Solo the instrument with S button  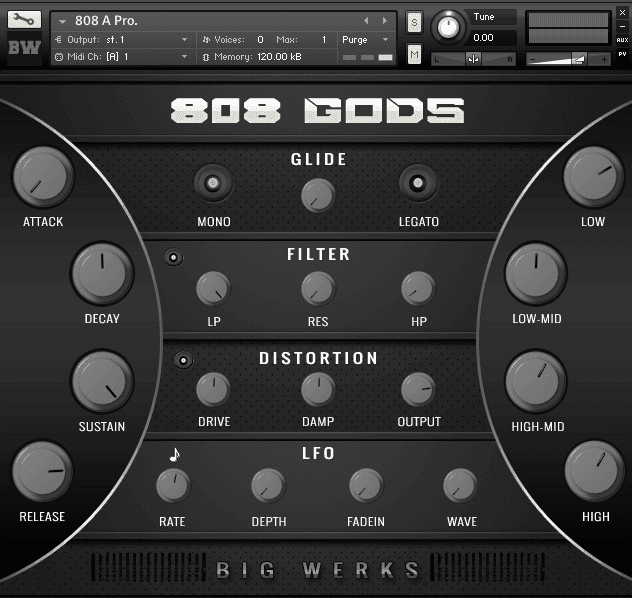(x=414, y=23)
